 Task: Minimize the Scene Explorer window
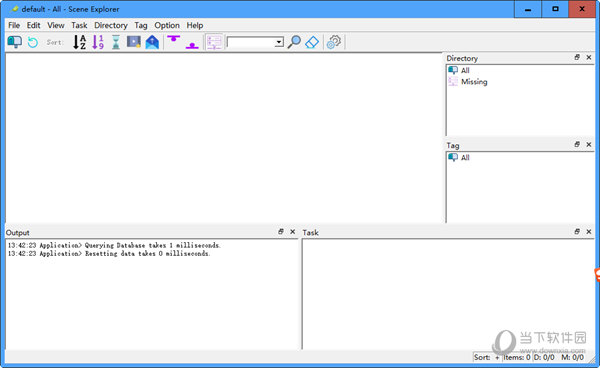[x=528, y=9]
